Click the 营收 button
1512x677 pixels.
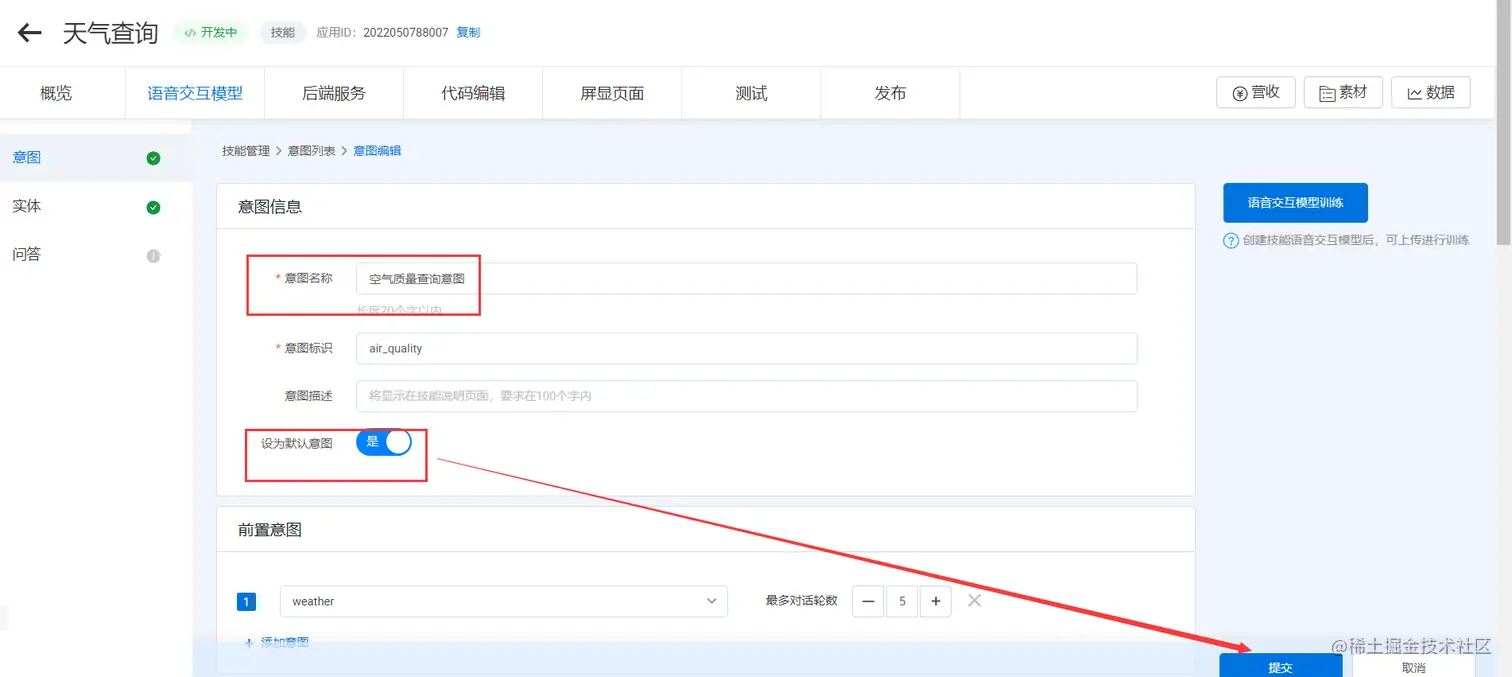tap(1256, 92)
